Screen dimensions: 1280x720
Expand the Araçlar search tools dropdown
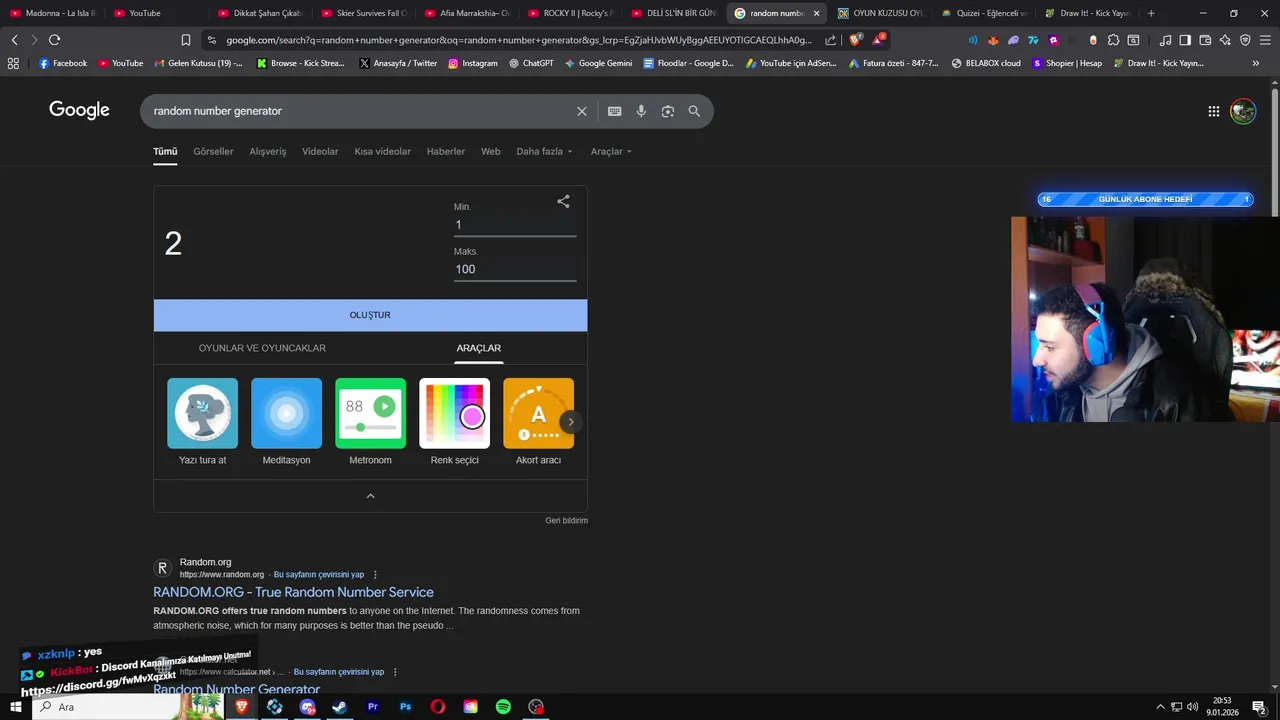[611, 152]
